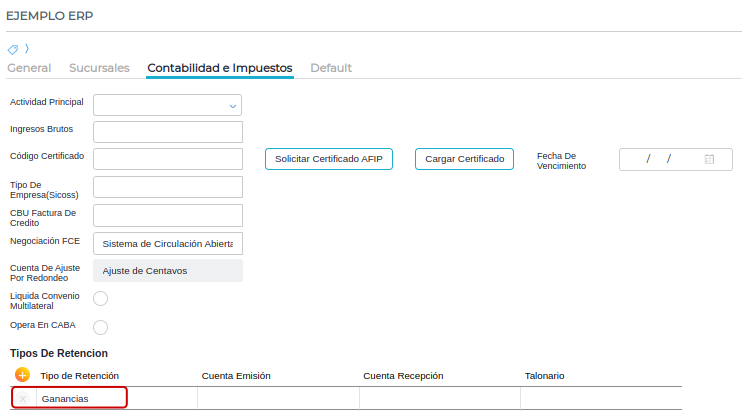The width and height of the screenshot is (742, 411).
Task: Open the Default tab
Action: [331, 68]
